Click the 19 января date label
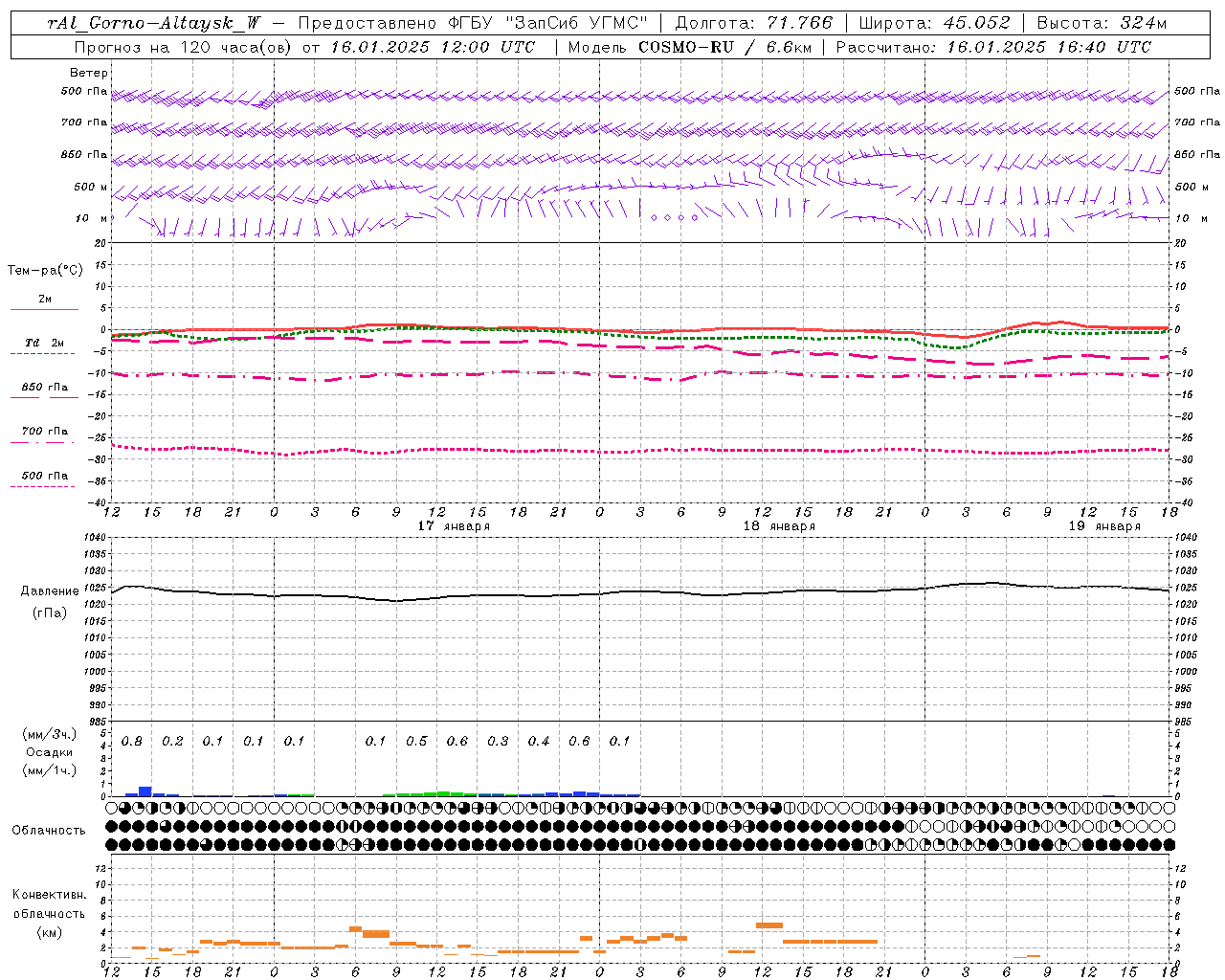Screen dimensions: 1225x980 point(1104,525)
